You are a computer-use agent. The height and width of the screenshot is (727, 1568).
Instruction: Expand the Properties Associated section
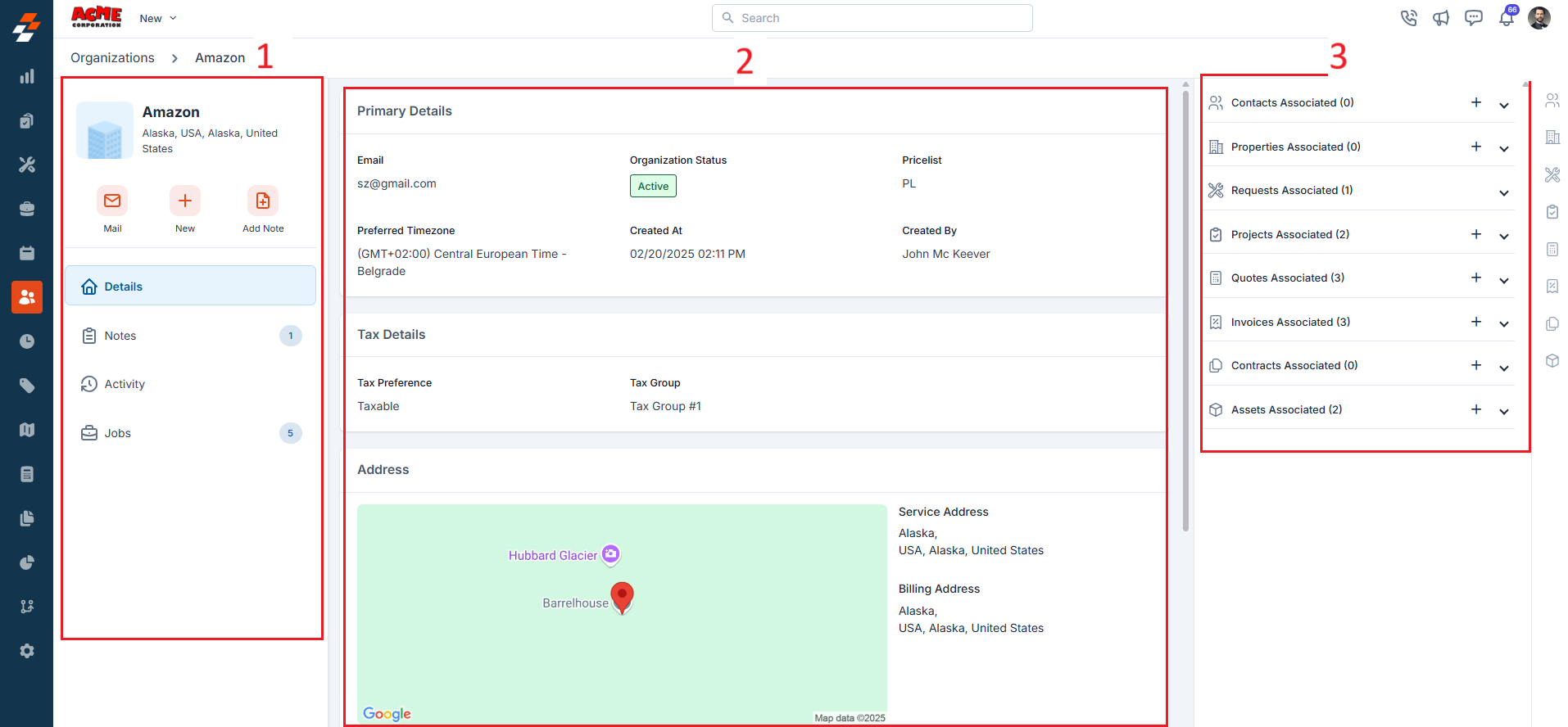coord(1504,149)
